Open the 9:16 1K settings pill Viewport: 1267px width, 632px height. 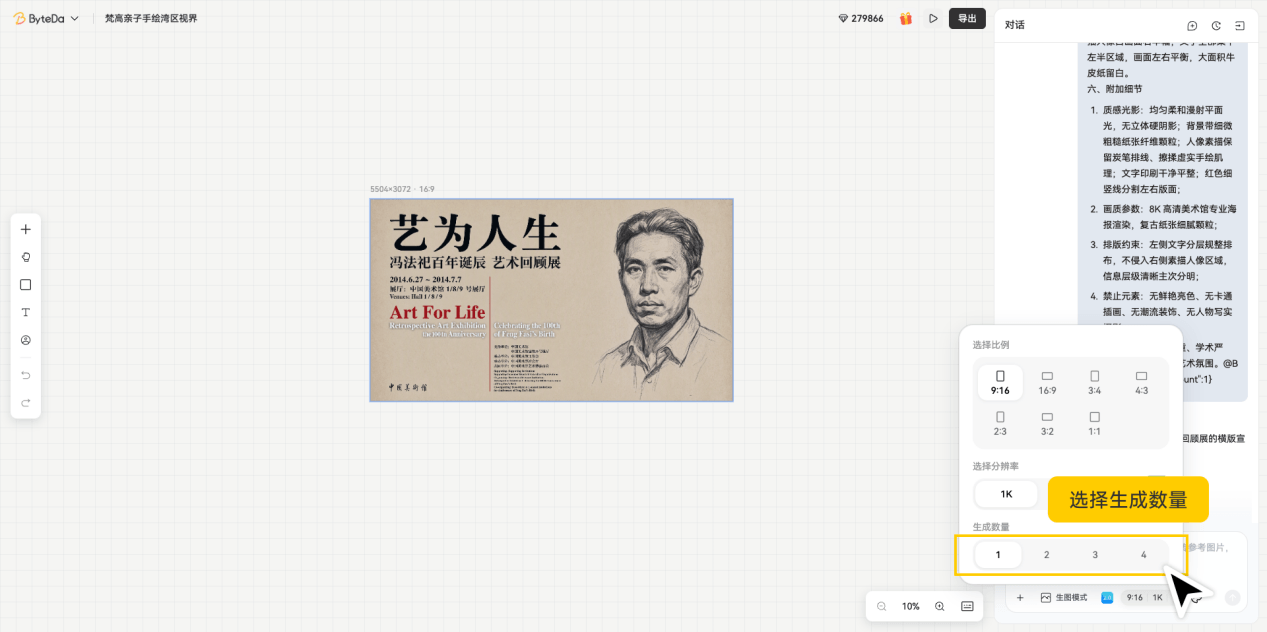click(x=1144, y=598)
